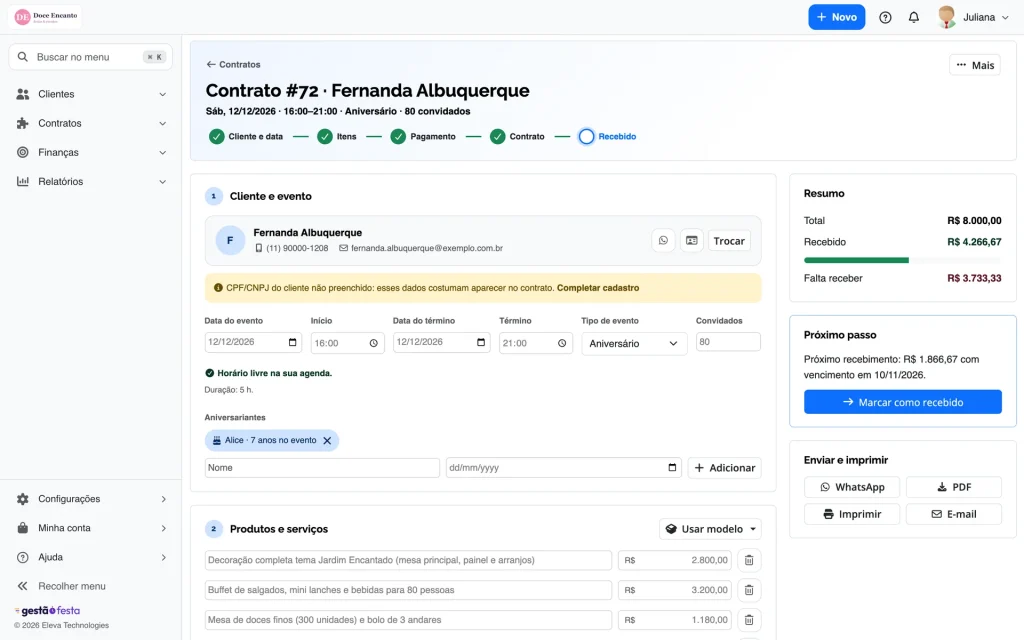Open client ID card icon
The image size is (1024, 640).
click(692, 240)
